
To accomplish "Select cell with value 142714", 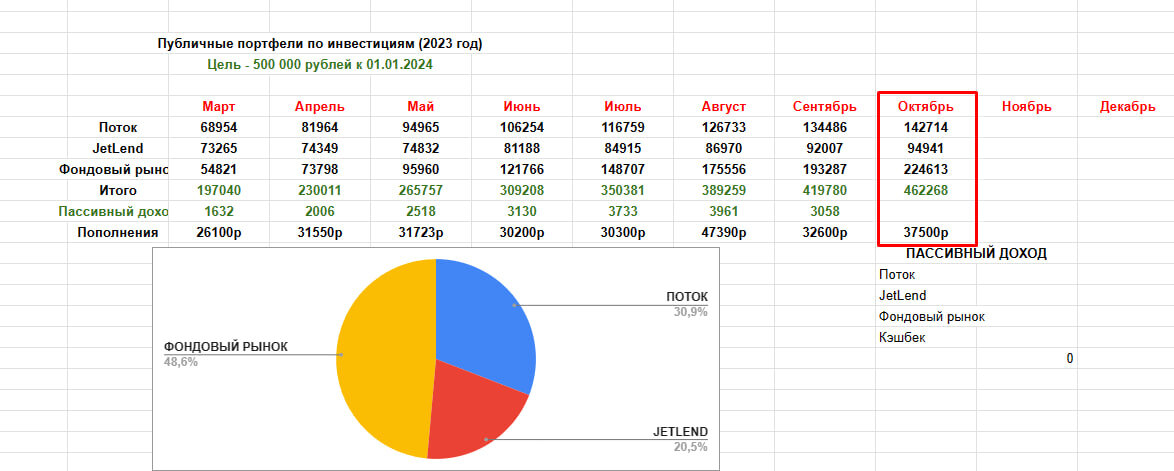I will (925, 127).
